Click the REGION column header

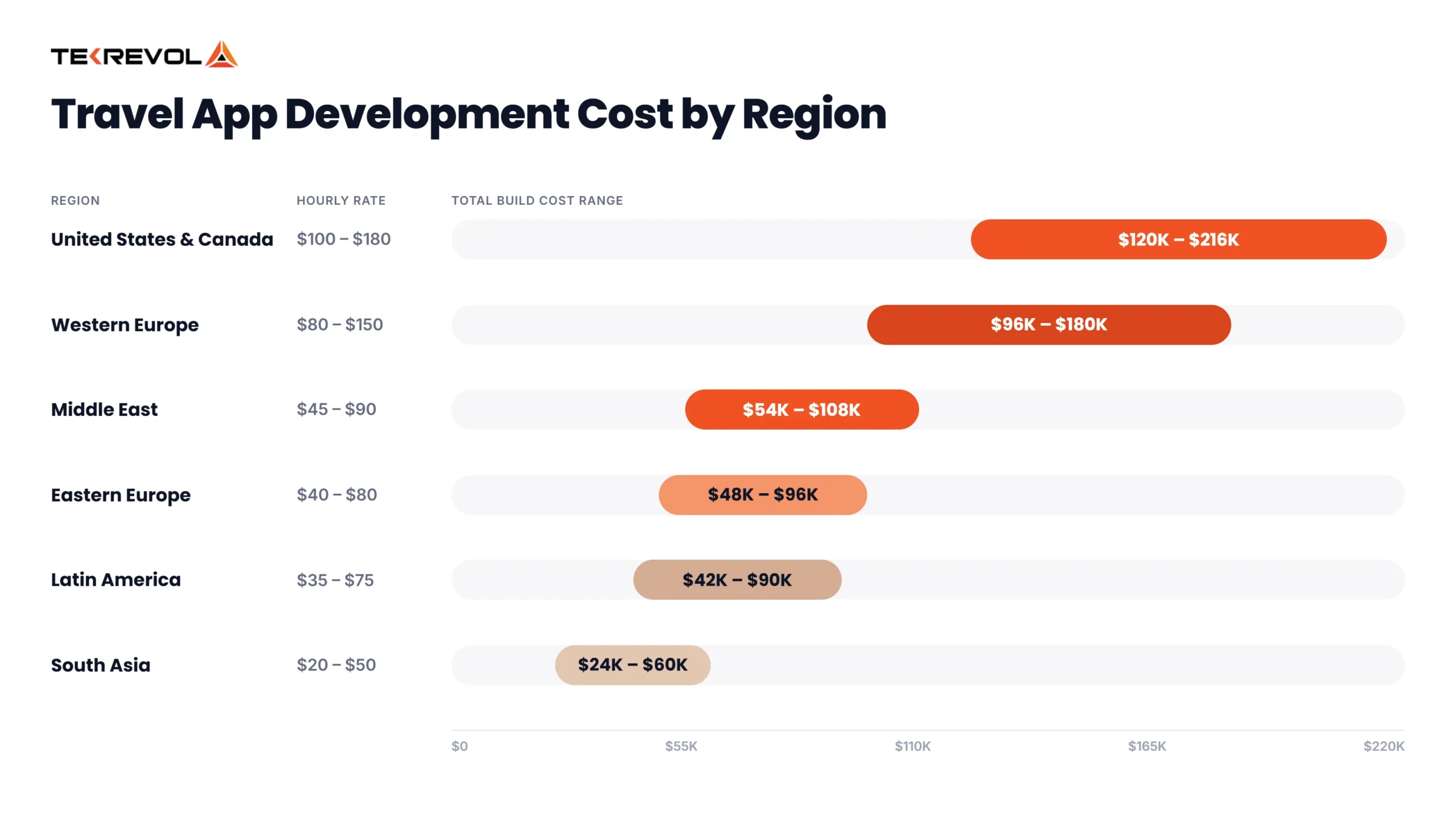pyautogui.click(x=75, y=200)
